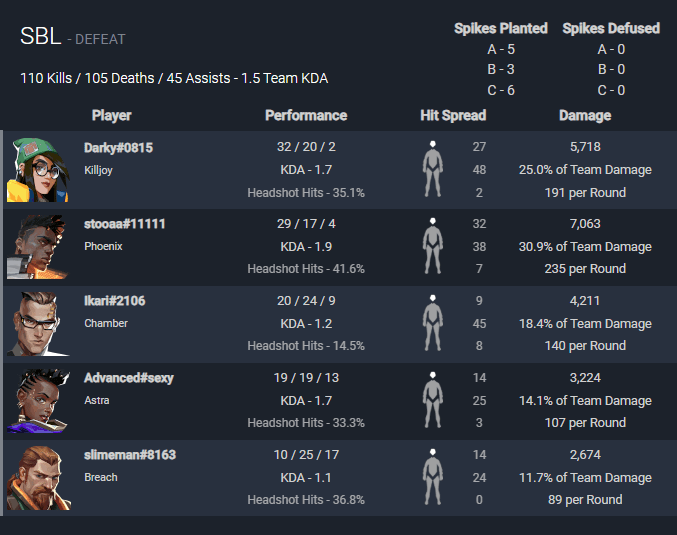The height and width of the screenshot is (535, 677).
Task: Click Darky's Killjoy agent portrait
Action: pyautogui.click(x=38, y=170)
